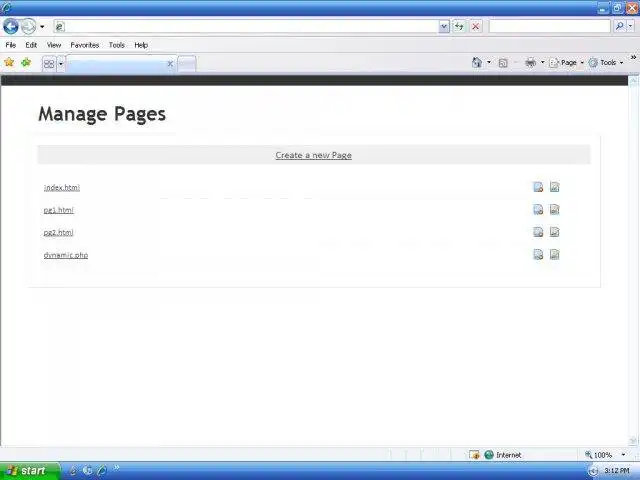Click the gray page icon for dynamic.php

[x=554, y=254]
